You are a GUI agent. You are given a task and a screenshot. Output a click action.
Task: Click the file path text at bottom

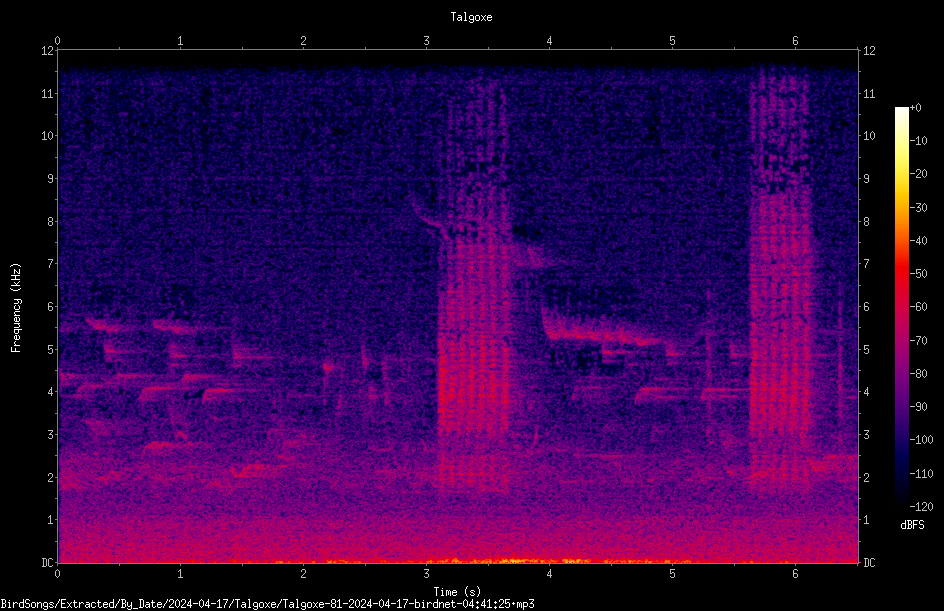point(267,604)
